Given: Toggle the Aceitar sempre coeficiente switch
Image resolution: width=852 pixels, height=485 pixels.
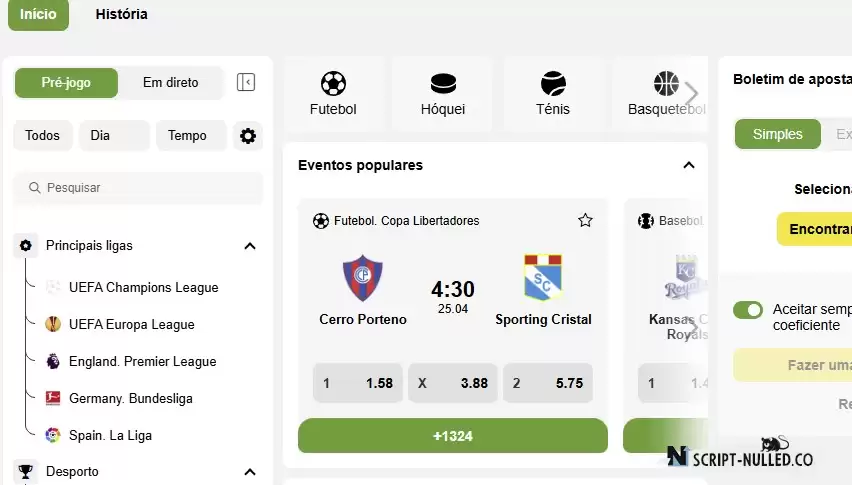Looking at the screenshot, I should pos(748,310).
